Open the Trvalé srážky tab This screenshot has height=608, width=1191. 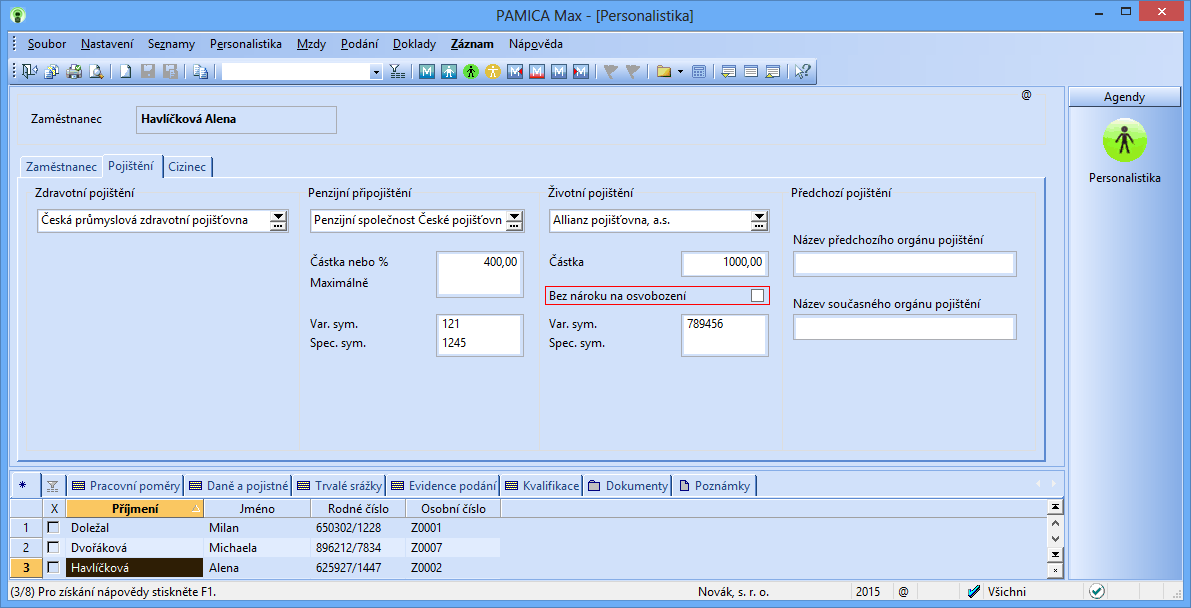[x=340, y=486]
